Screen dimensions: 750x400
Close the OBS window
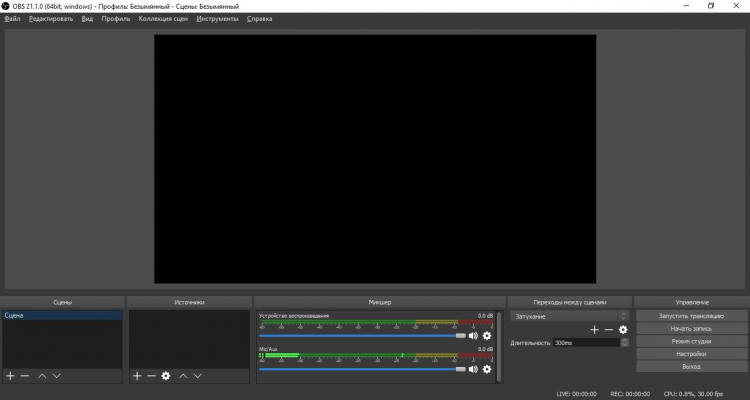click(x=736, y=6)
